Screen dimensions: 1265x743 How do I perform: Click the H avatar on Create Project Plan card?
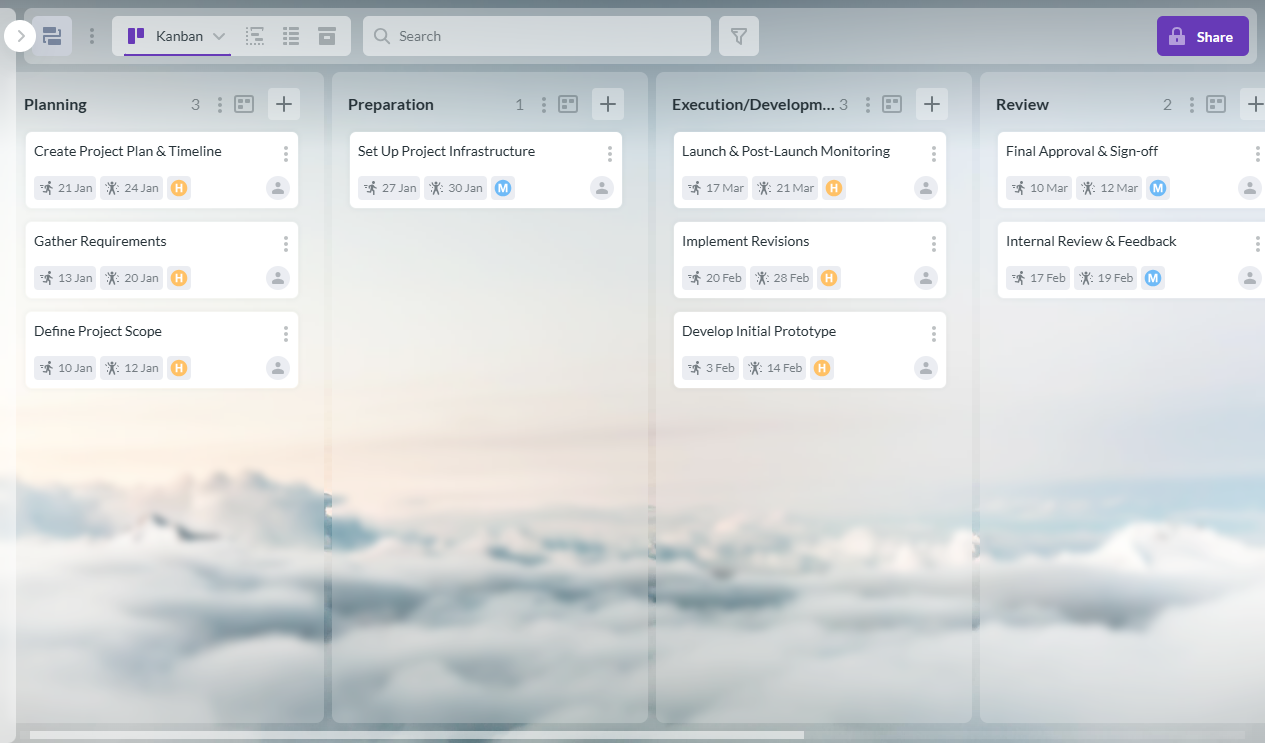pos(178,187)
